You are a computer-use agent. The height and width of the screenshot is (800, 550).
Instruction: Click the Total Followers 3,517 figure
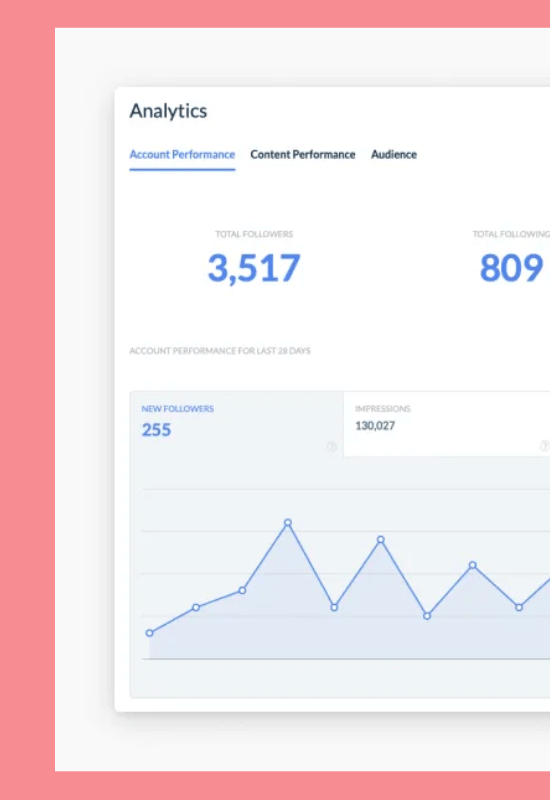pos(254,268)
